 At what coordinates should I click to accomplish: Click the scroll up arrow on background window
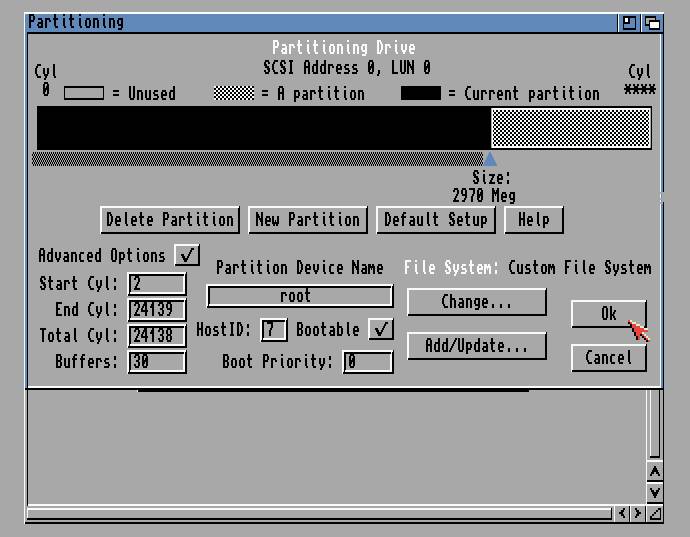pyautogui.click(x=654, y=471)
